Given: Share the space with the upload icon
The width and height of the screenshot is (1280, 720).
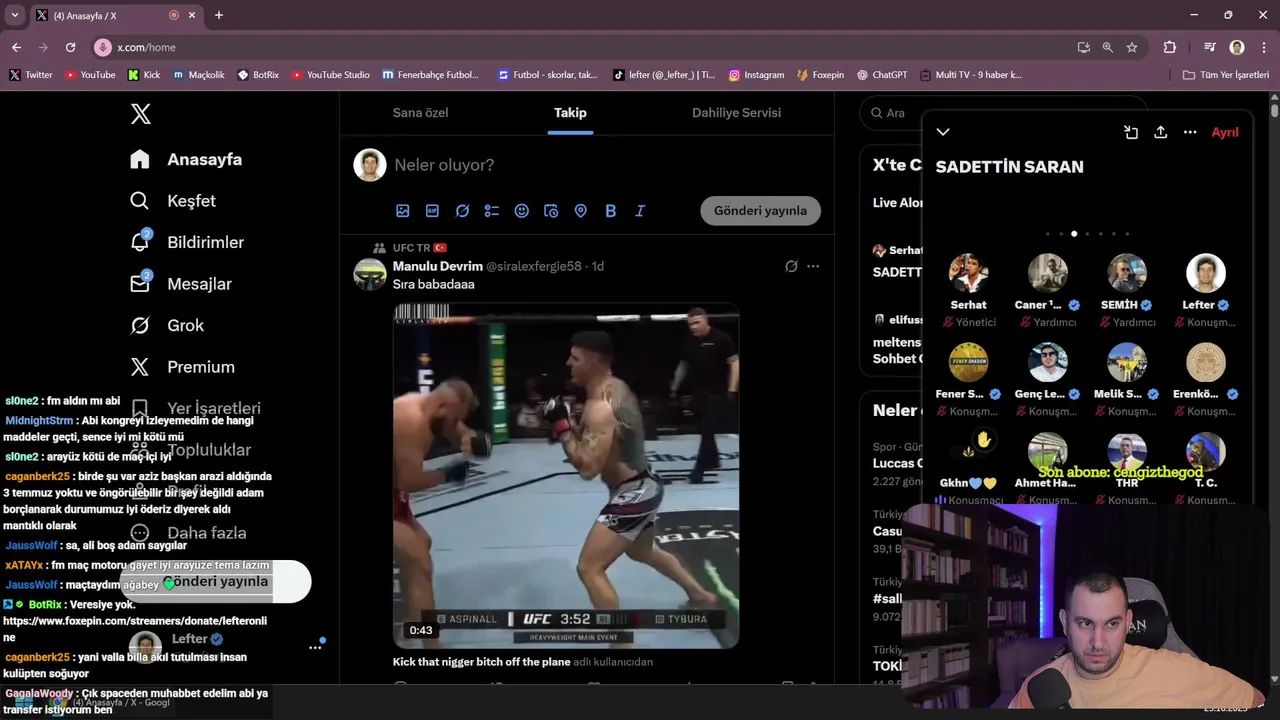Looking at the screenshot, I should [1160, 132].
